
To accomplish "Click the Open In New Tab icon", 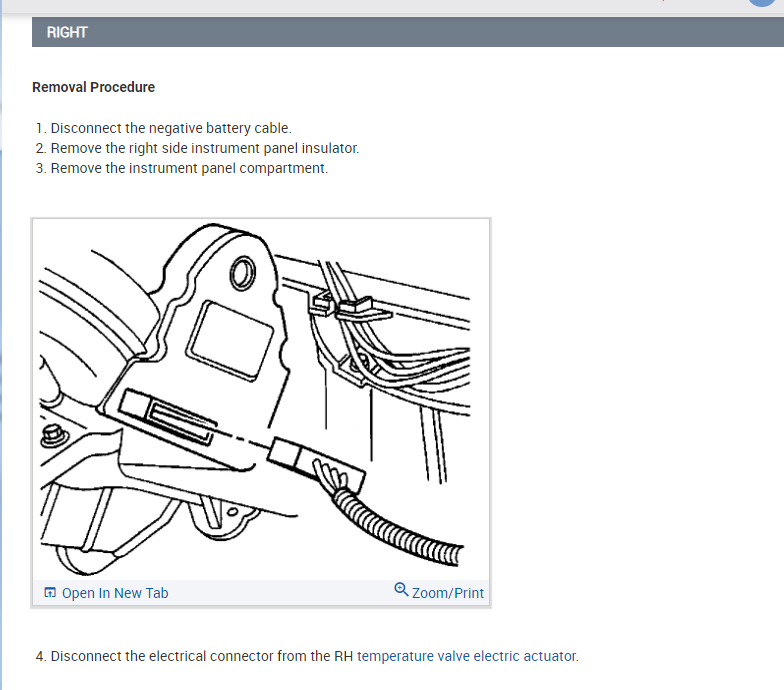I will pos(50,592).
